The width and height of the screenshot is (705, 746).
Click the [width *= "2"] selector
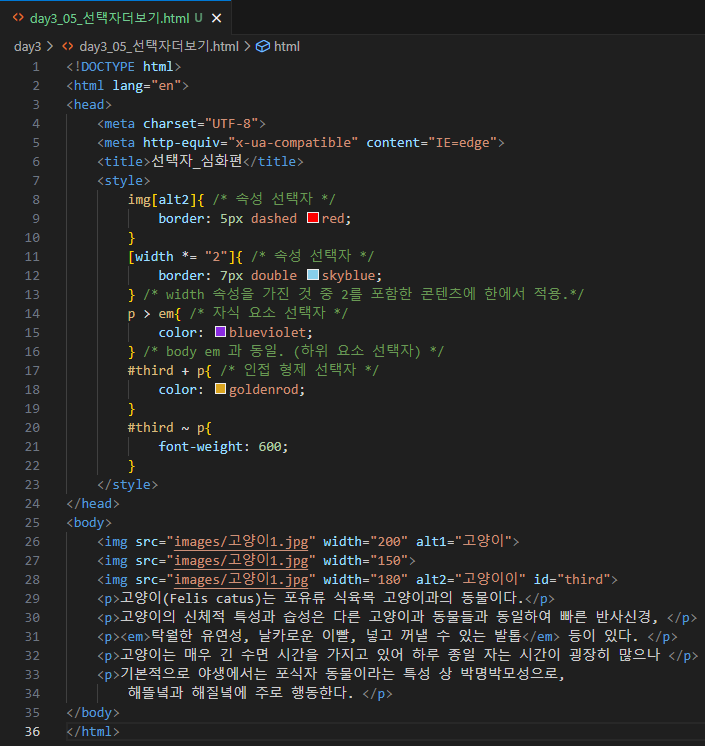tap(181, 256)
